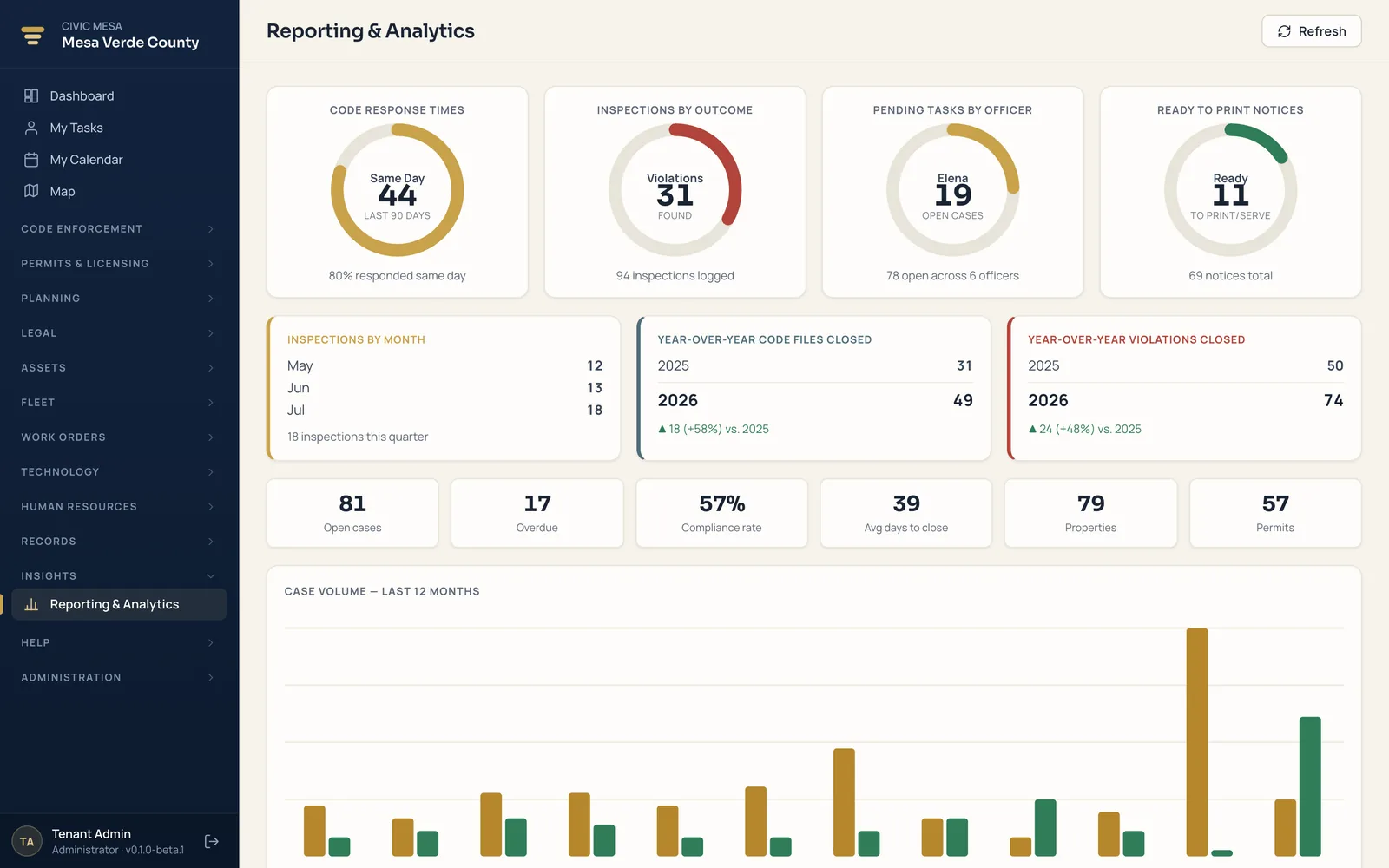Screen dimensions: 1389x868
Task: Click the sign-out icon next to Tenant Admin
Action: click(211, 841)
